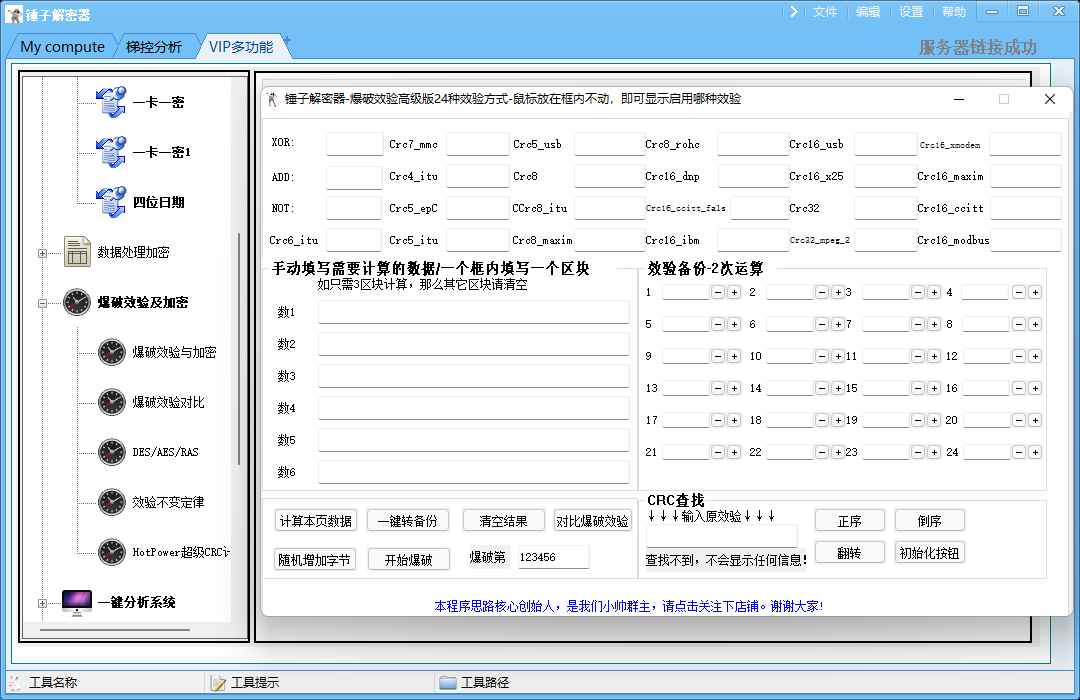
Task: Click the 一键转备份 button
Action: [x=407, y=521]
